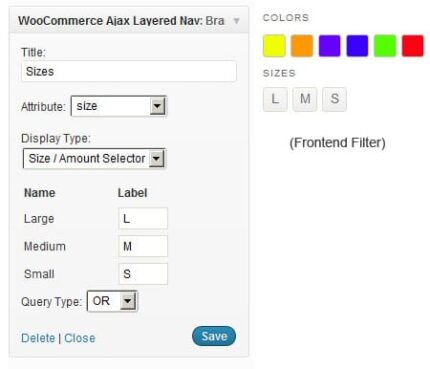
Task: Filter by size L button
Action: (275, 99)
